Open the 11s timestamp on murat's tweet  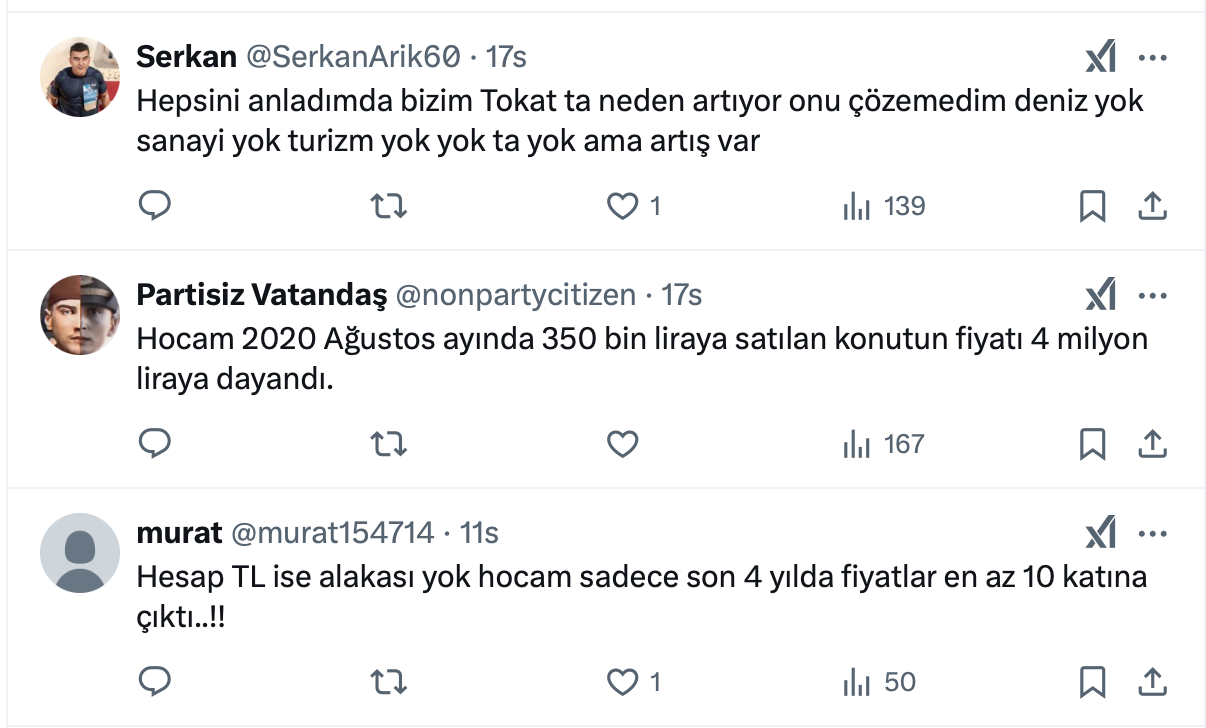(479, 533)
